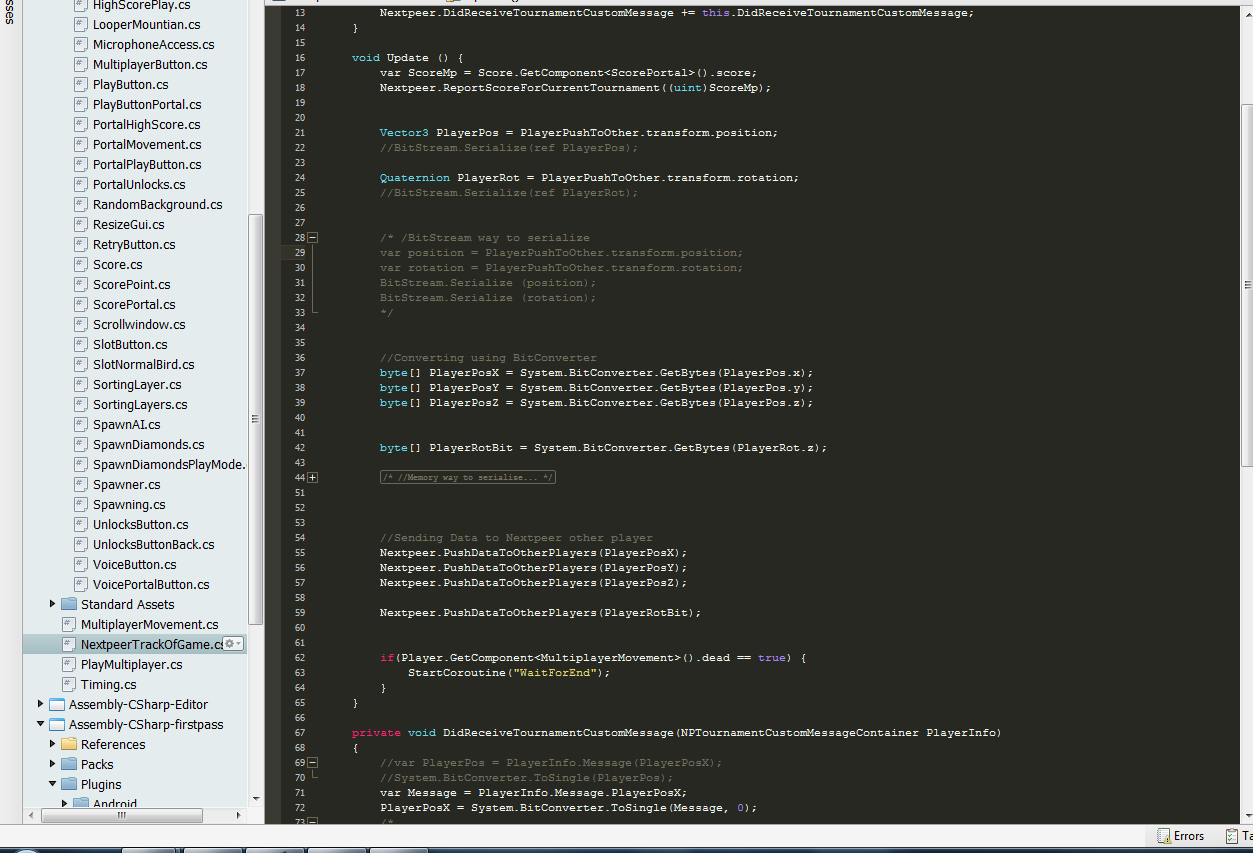Expand the Standard Assets folder

53,604
